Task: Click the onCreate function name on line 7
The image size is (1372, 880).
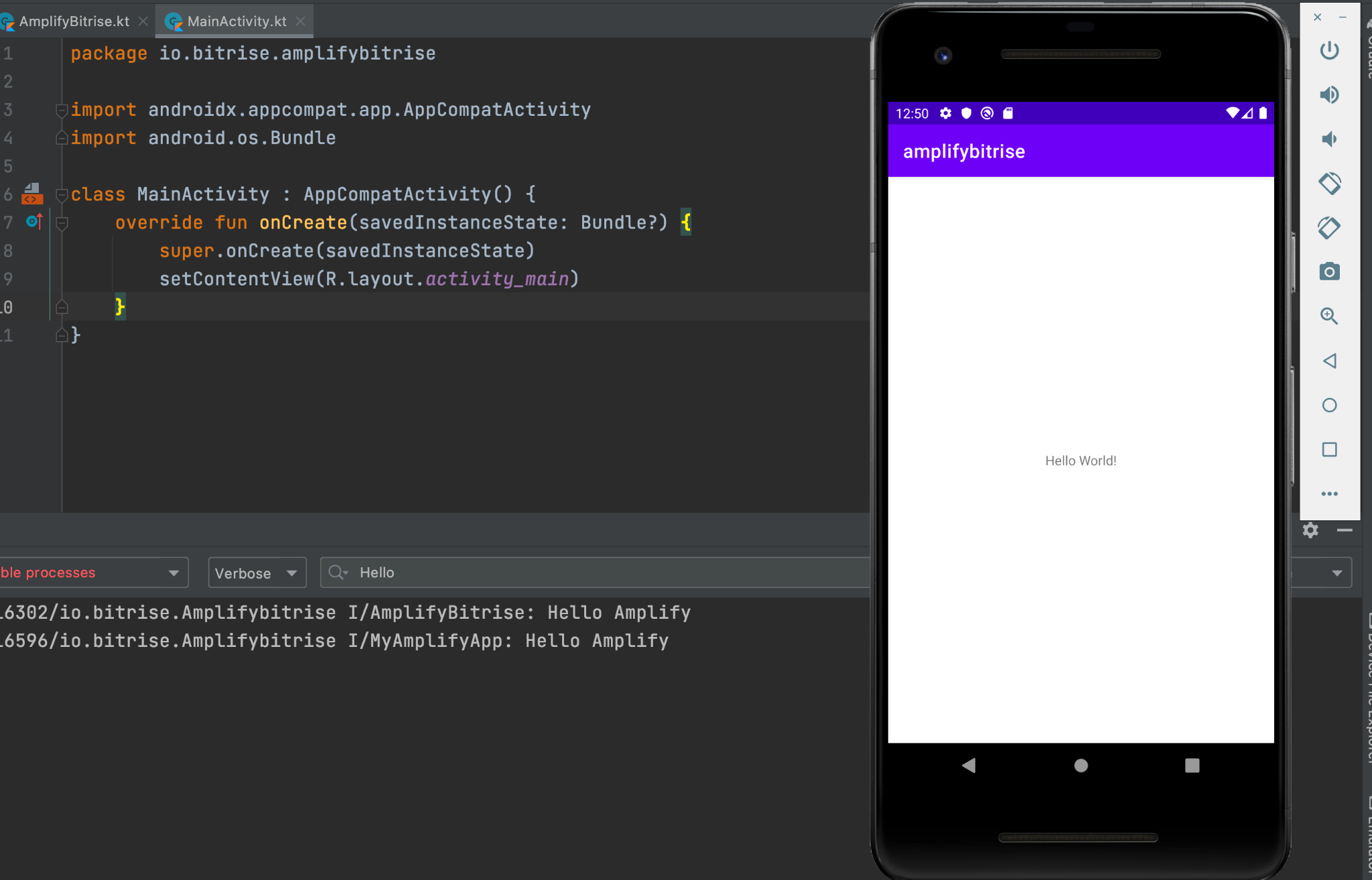Action: 303,222
